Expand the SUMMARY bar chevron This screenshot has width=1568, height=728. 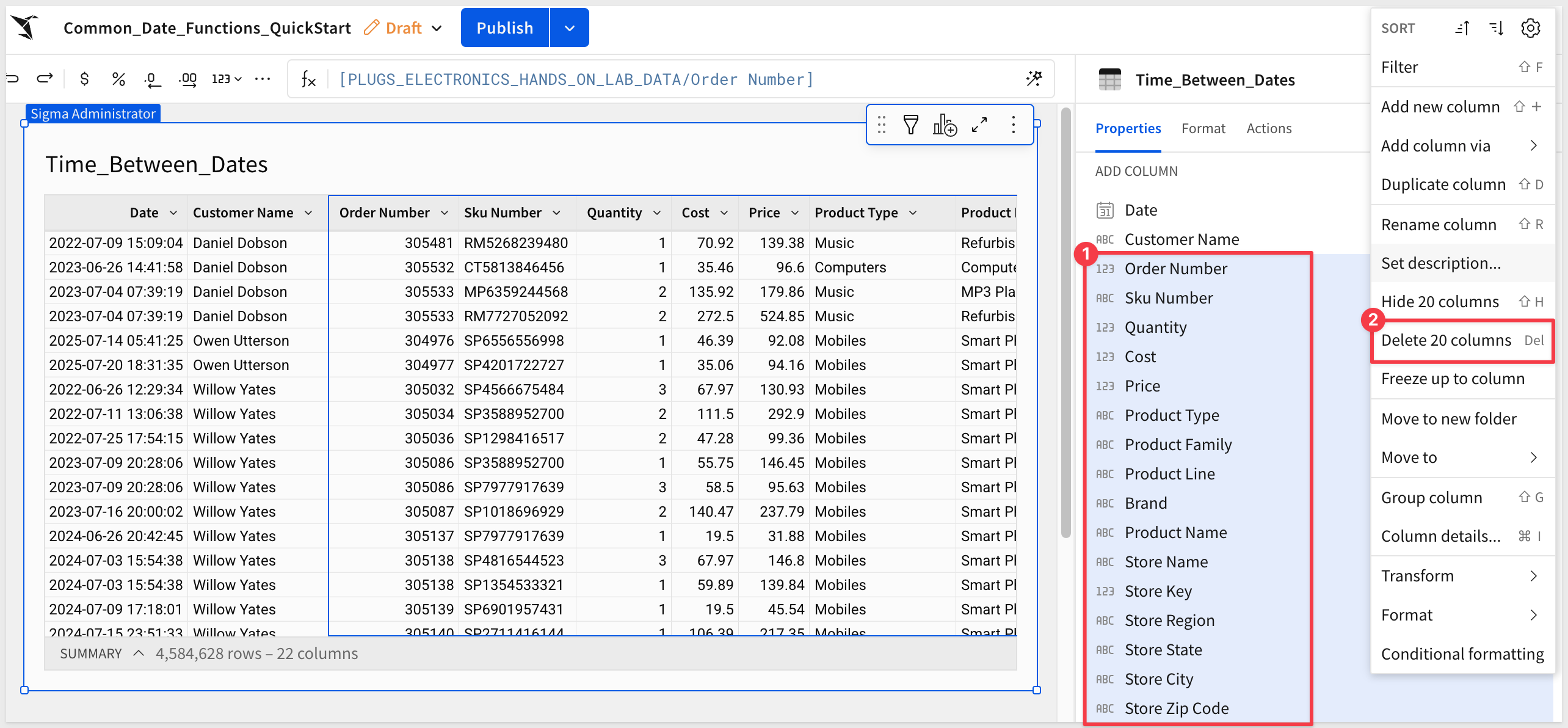click(139, 653)
